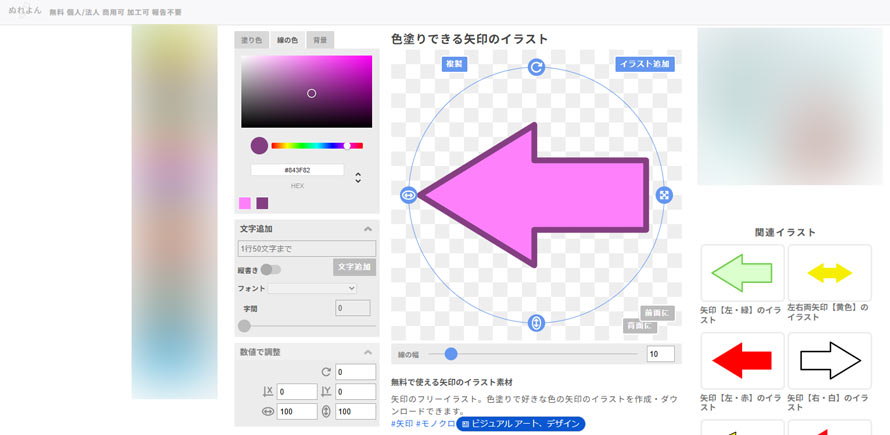Switch color format with HEX arrows
The width and height of the screenshot is (890, 435).
click(x=358, y=177)
